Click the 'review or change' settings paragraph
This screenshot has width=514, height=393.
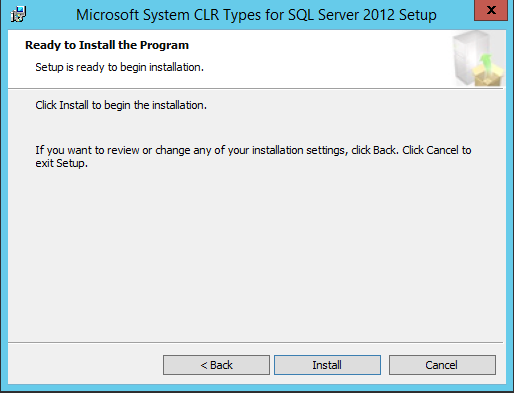(253, 157)
